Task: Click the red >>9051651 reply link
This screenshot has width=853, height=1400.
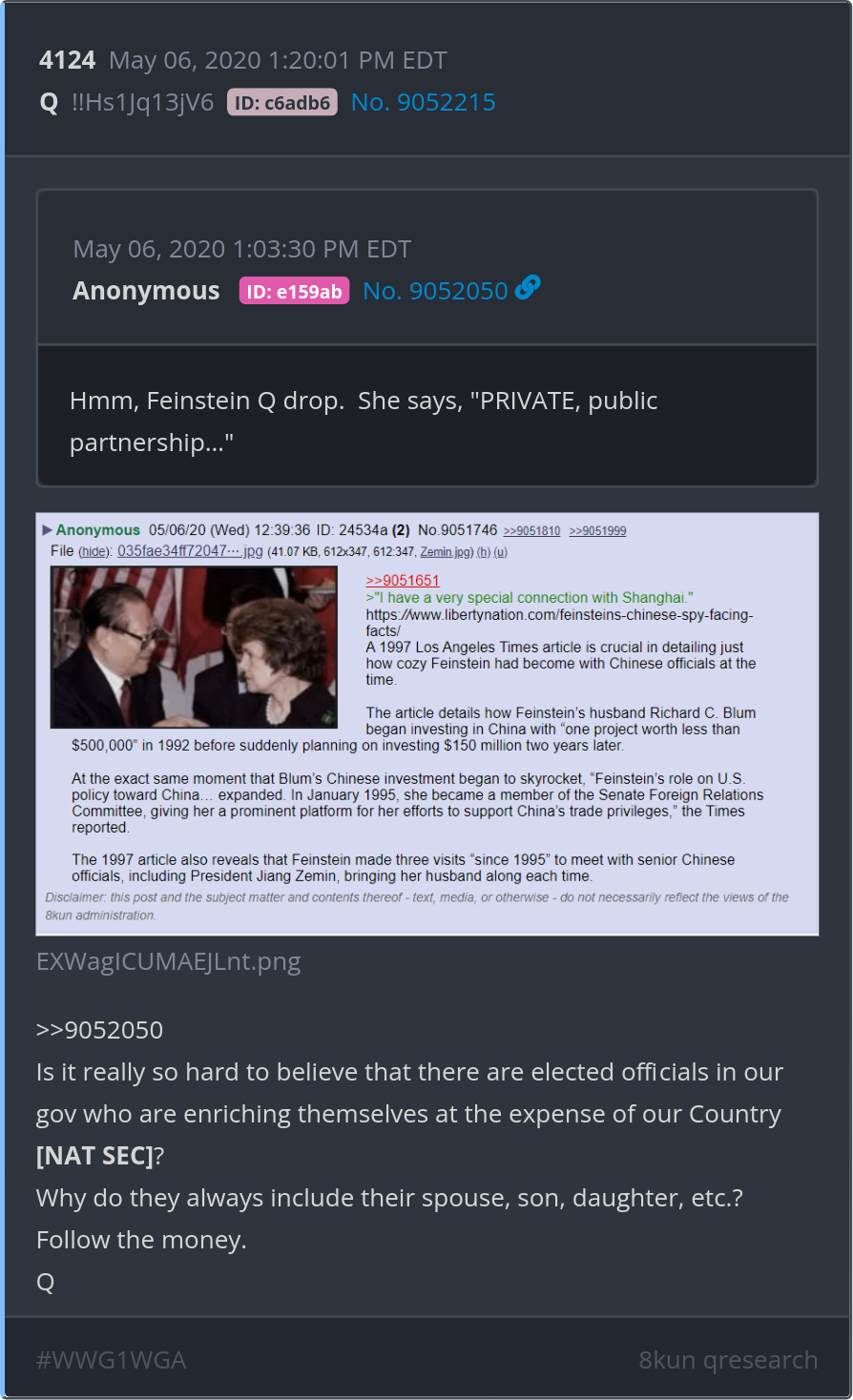Action: [403, 580]
